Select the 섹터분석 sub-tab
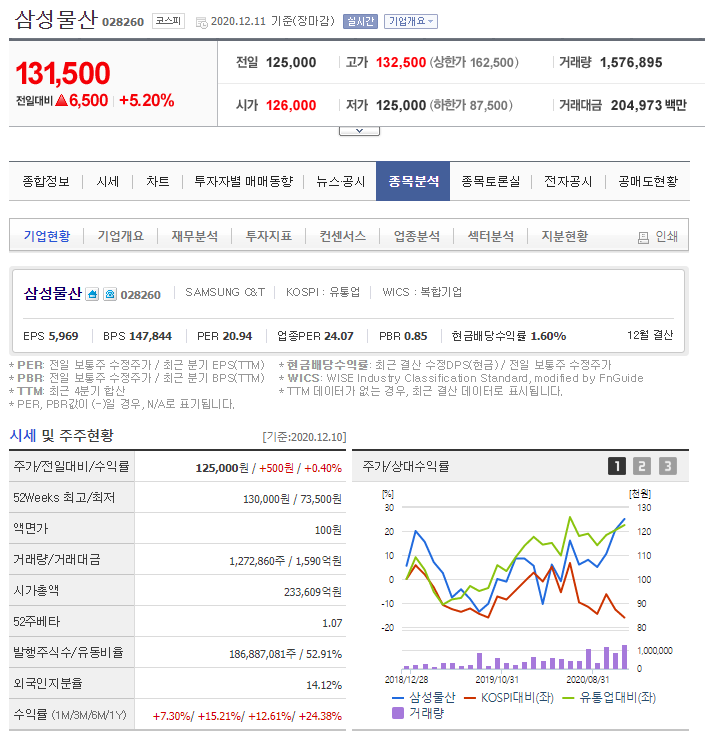Screen dimensions: 705x734 (491, 236)
